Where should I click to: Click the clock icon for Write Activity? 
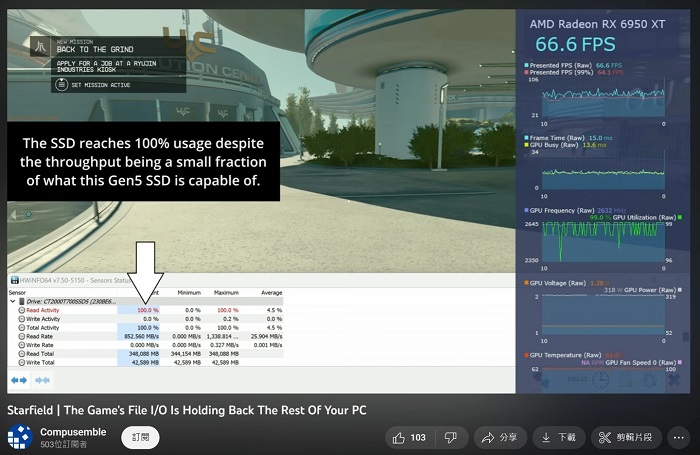coord(21,319)
